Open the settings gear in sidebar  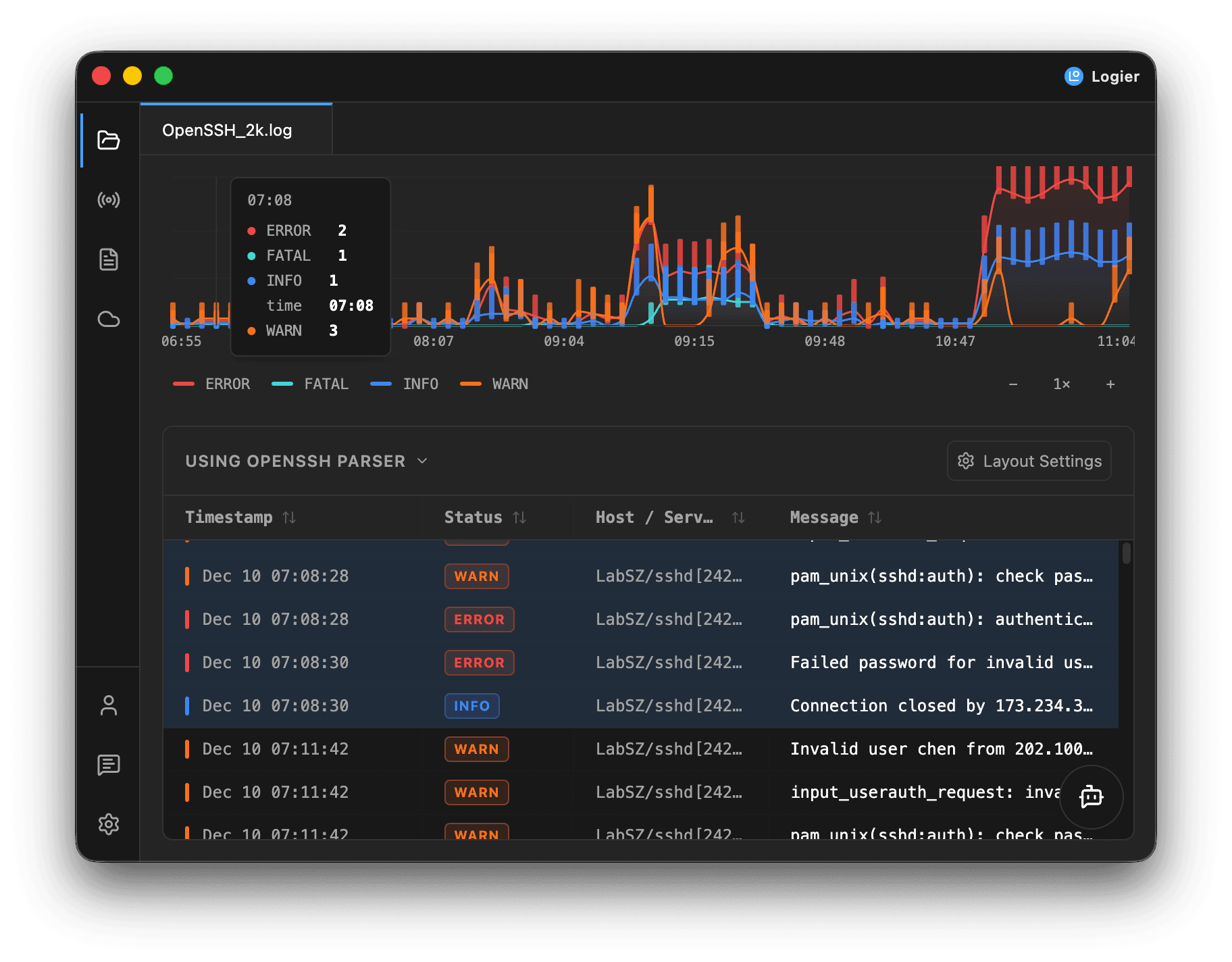tap(108, 824)
